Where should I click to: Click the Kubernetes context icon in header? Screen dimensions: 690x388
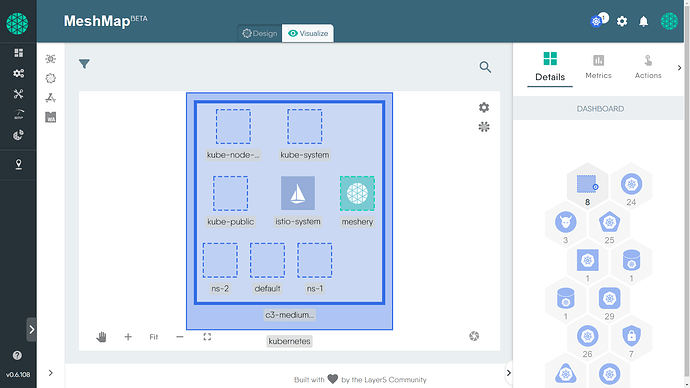tap(596, 21)
